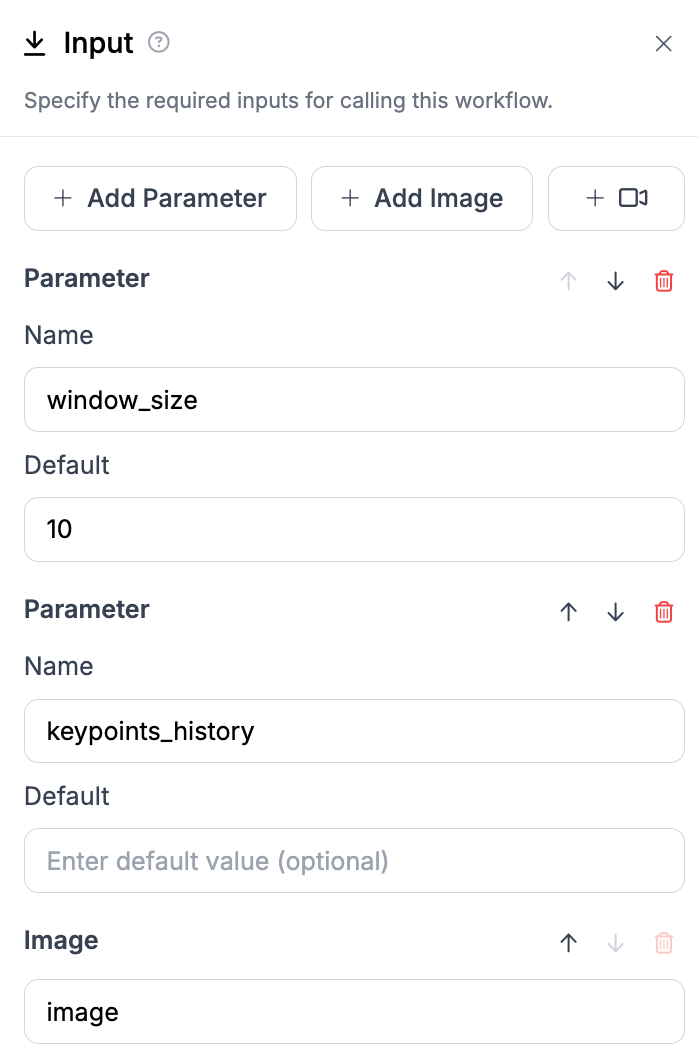The image size is (698, 1064).
Task: Click the download arrow icon beside Input
Action: click(35, 43)
